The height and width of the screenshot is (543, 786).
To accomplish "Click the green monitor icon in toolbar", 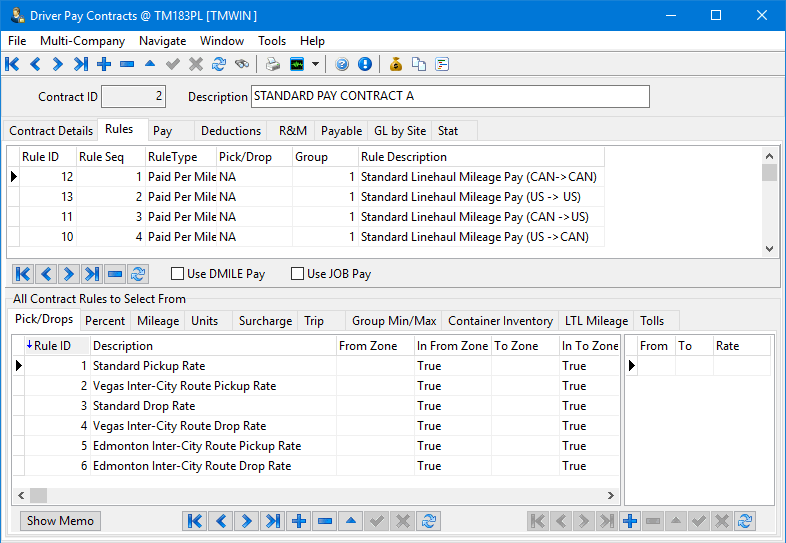I will point(297,64).
